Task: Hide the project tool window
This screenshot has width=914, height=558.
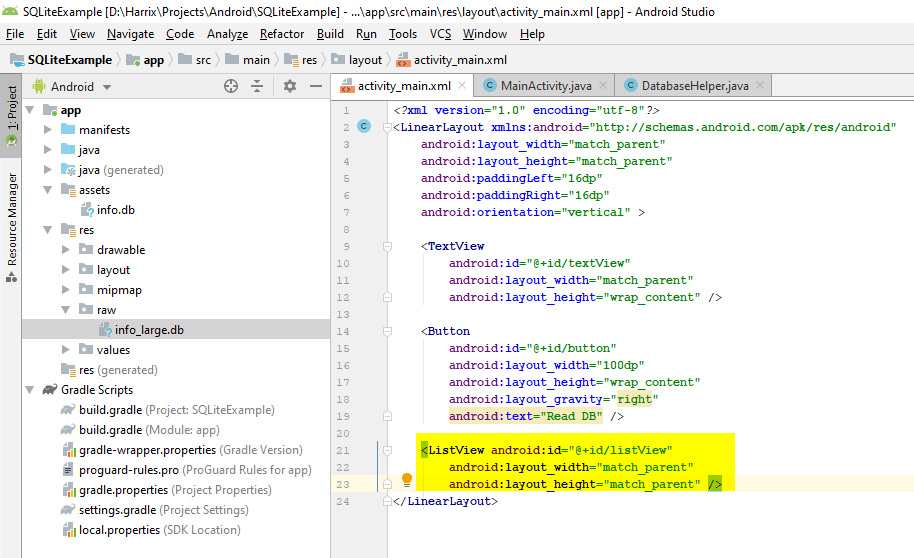Action: click(315, 87)
